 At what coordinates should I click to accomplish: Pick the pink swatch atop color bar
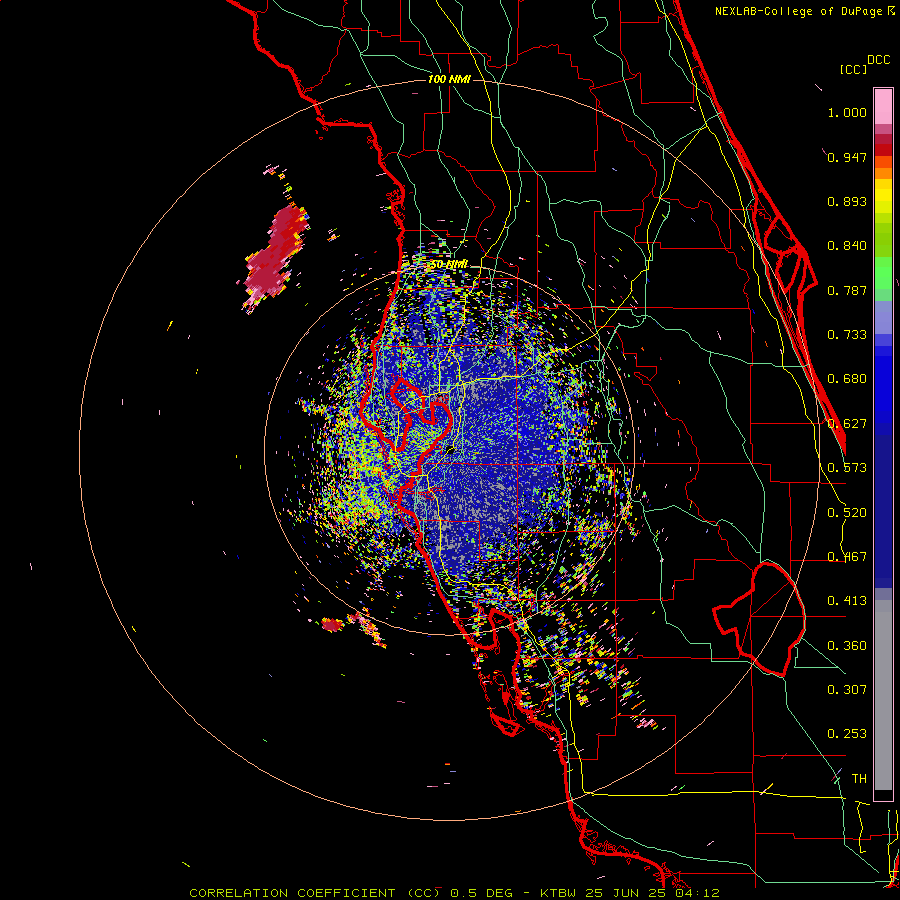pos(883,106)
